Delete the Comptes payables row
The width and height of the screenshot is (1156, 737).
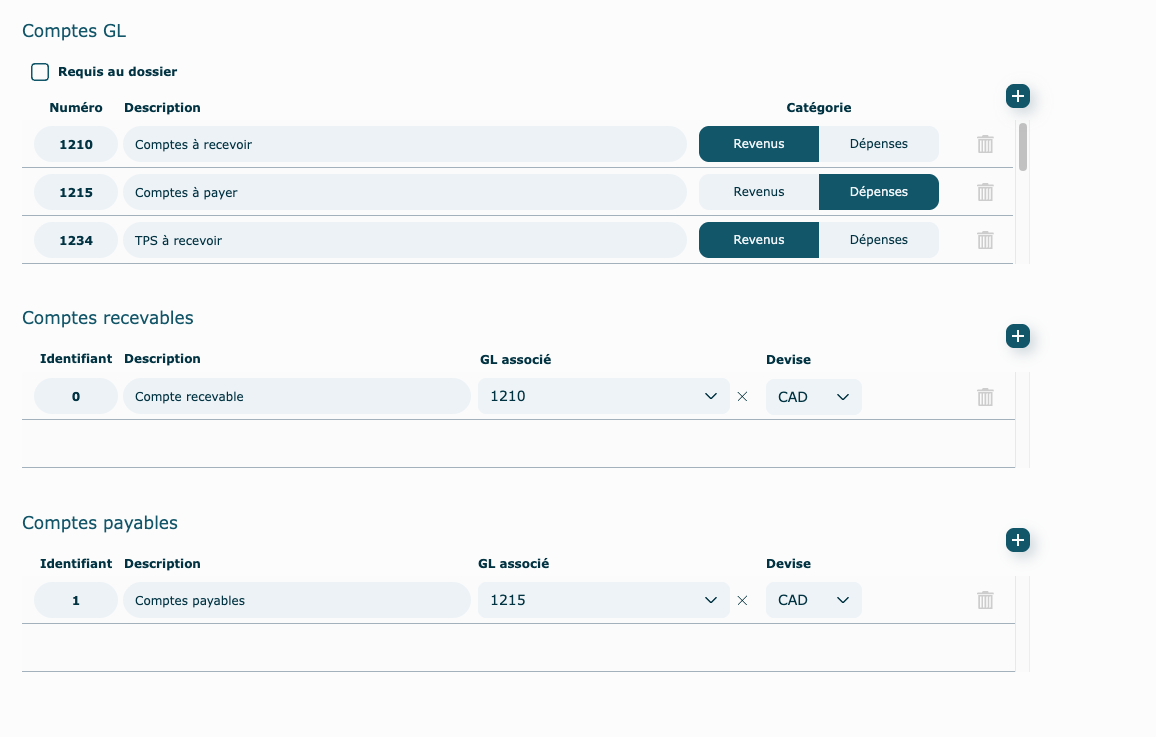click(985, 600)
